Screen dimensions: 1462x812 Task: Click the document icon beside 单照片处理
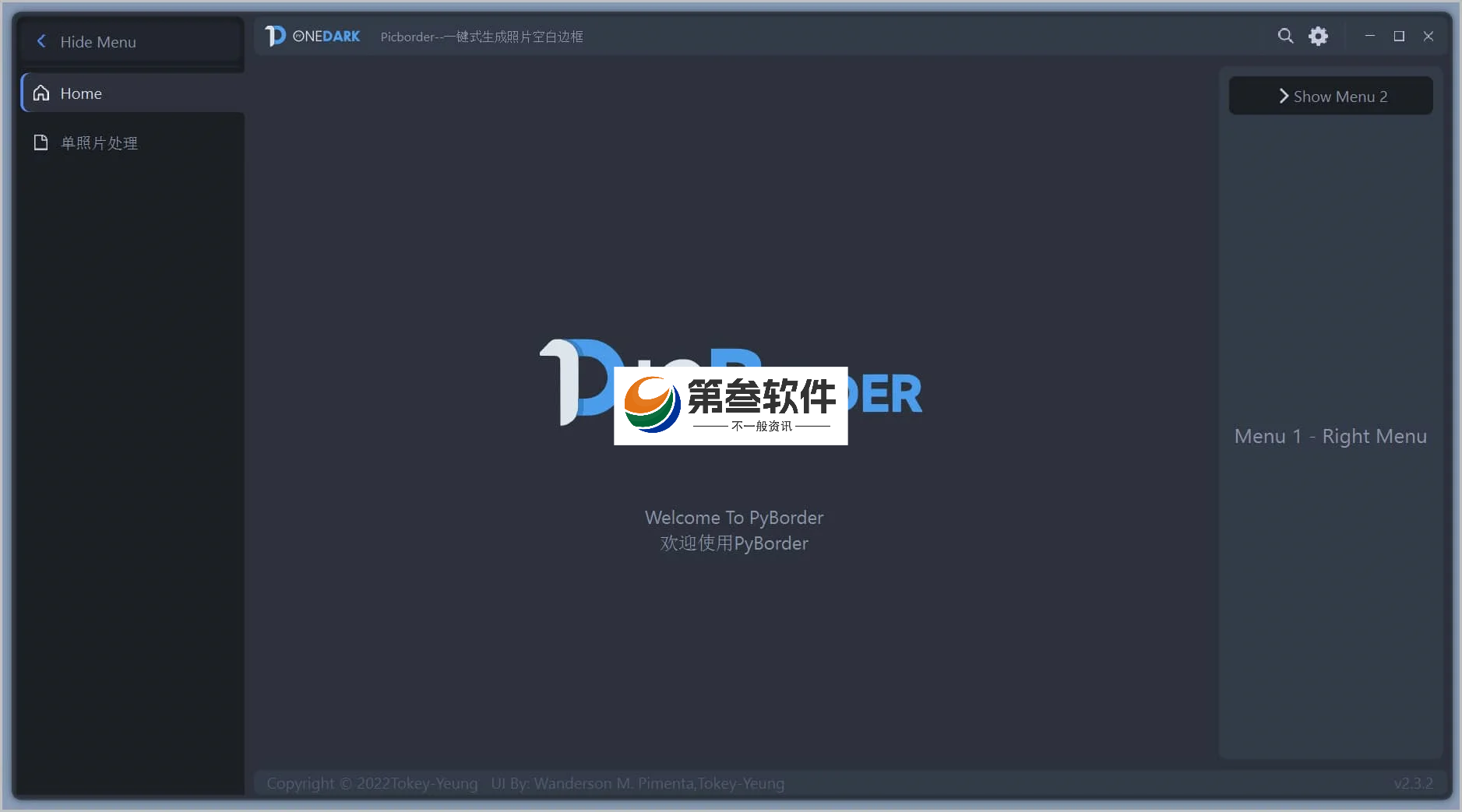point(41,142)
